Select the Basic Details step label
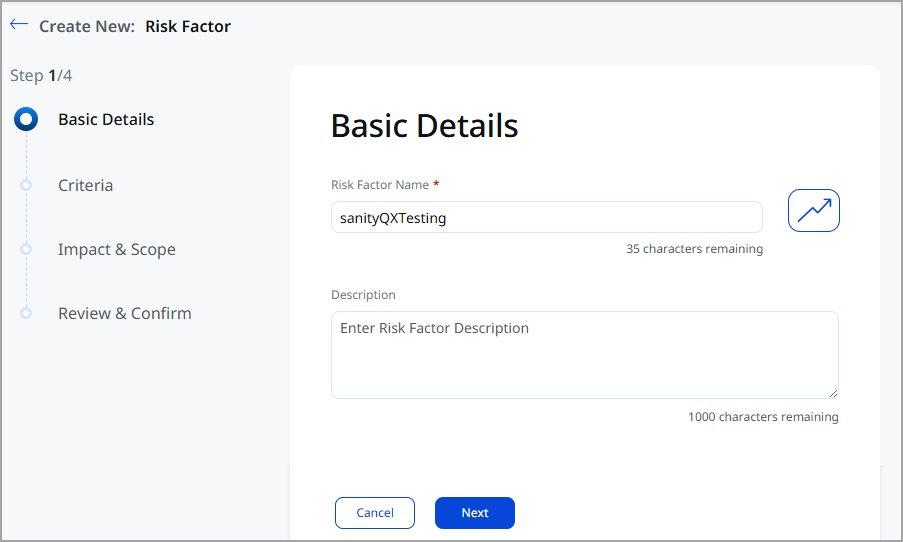903x542 pixels. click(x=106, y=120)
